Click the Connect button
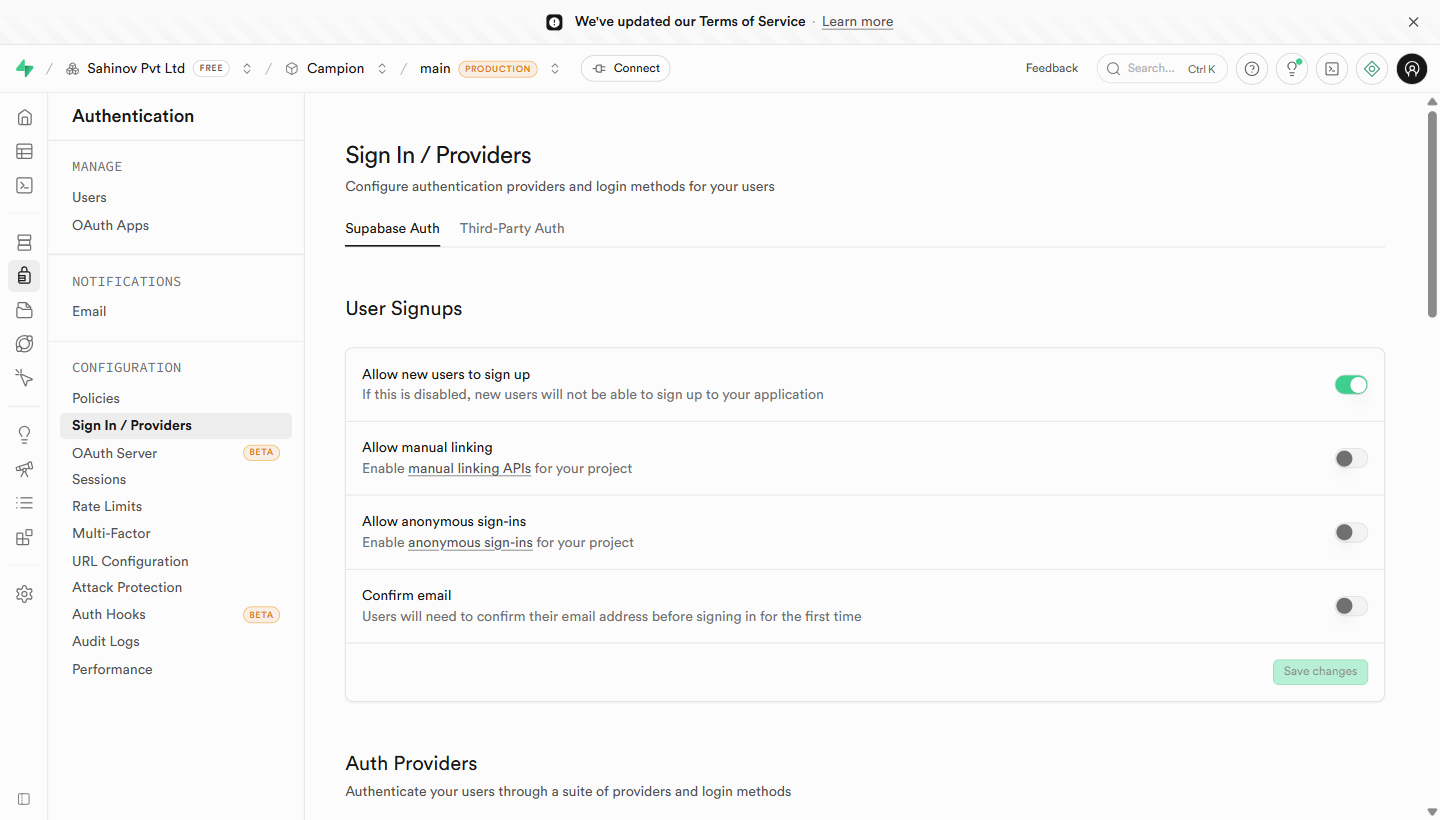This screenshot has height=820, width=1440. click(625, 69)
